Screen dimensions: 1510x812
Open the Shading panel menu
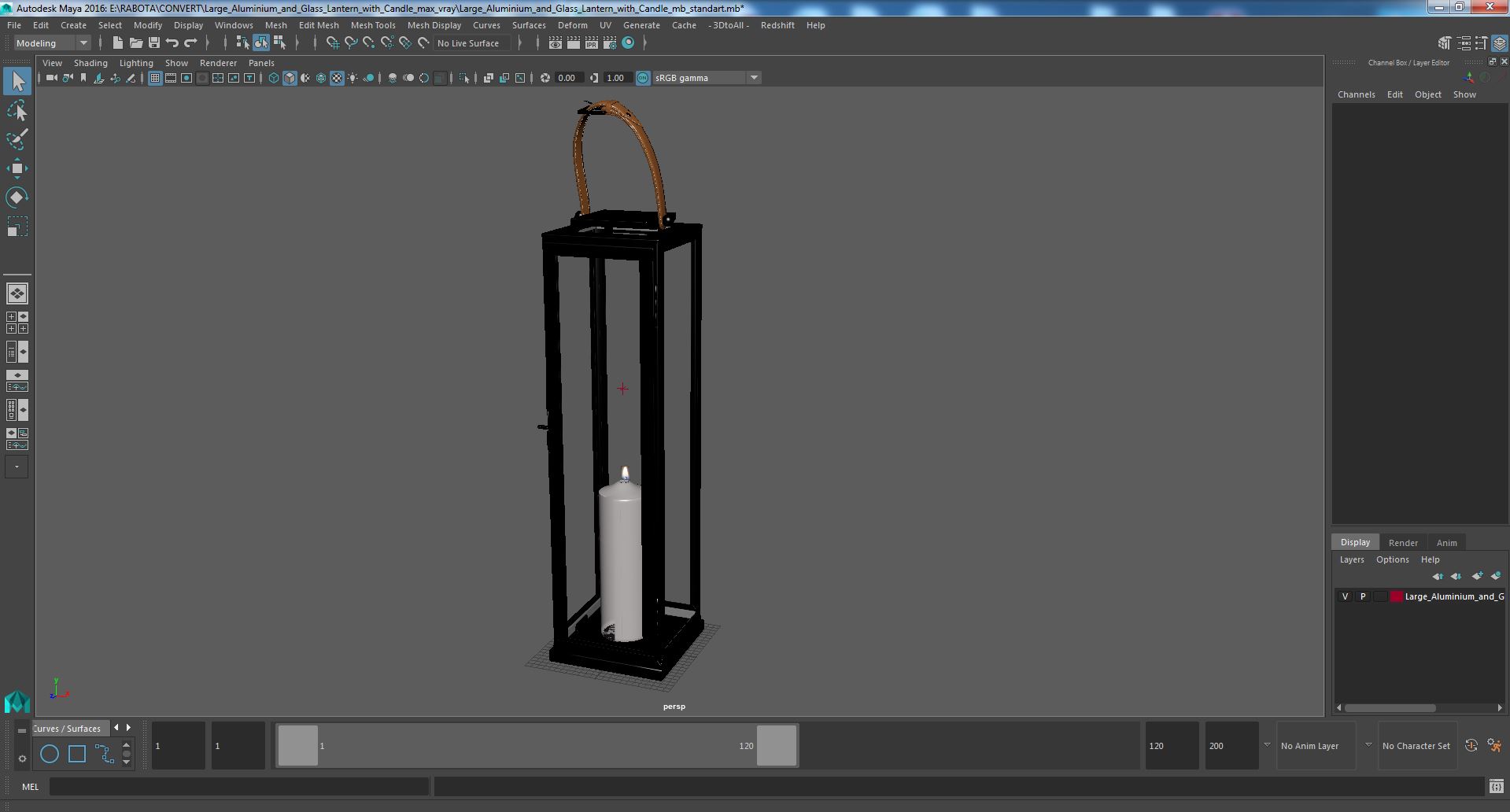90,63
